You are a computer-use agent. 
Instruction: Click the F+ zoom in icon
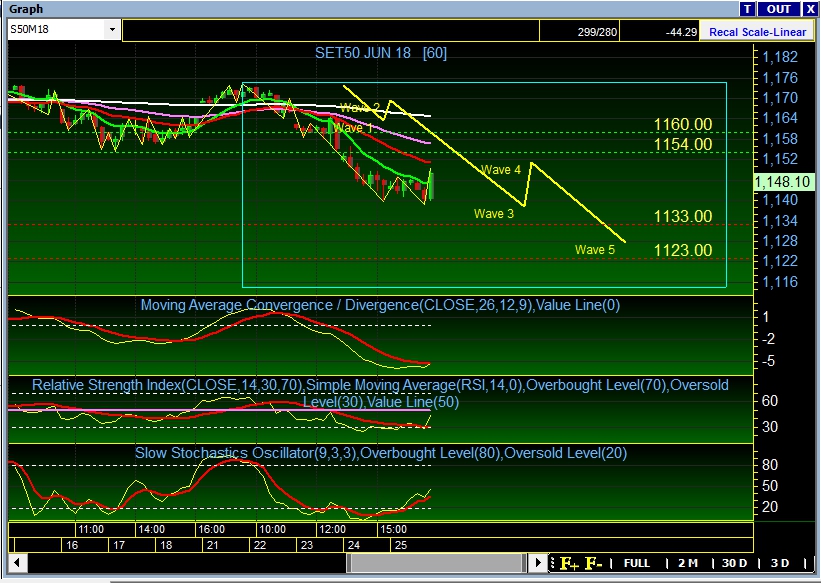(x=569, y=564)
